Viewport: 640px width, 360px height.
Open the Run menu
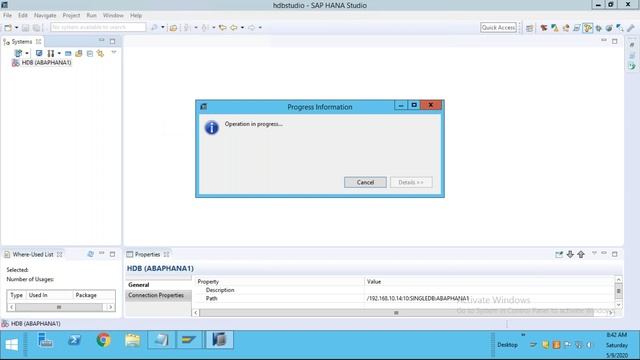pyautogui.click(x=91, y=16)
